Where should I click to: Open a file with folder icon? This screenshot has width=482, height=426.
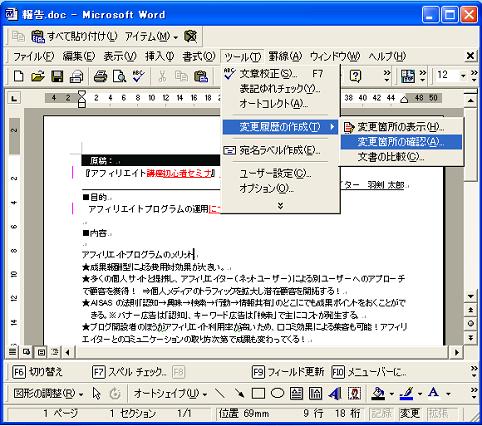(38, 76)
